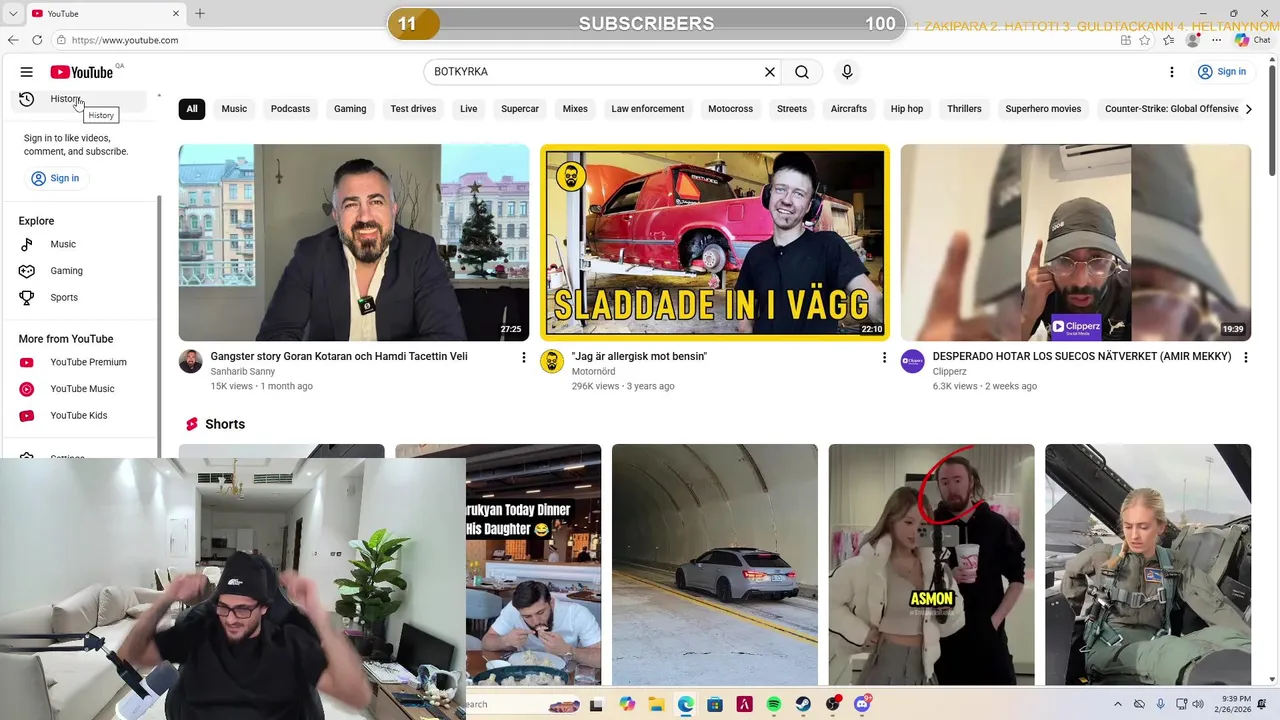This screenshot has height=720, width=1280.
Task: Open "Jag är allergisk mot bensin" title
Action: (640, 356)
